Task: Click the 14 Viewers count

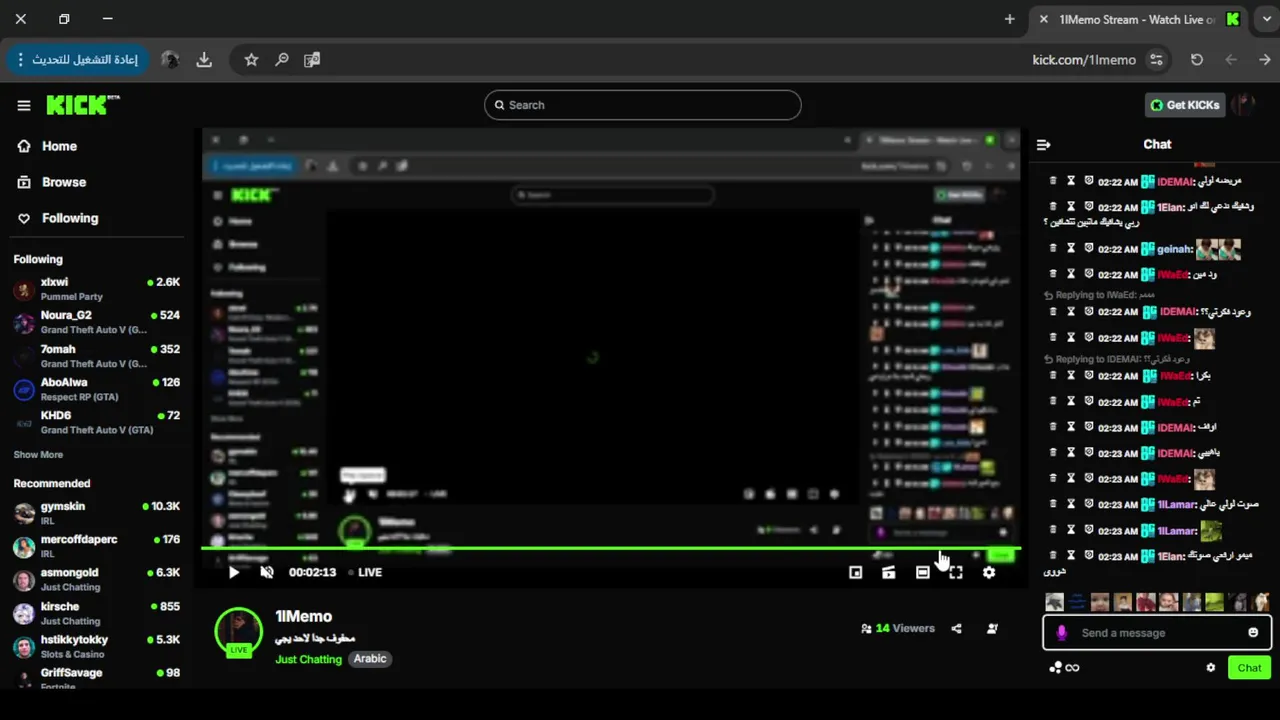Action: tap(898, 629)
